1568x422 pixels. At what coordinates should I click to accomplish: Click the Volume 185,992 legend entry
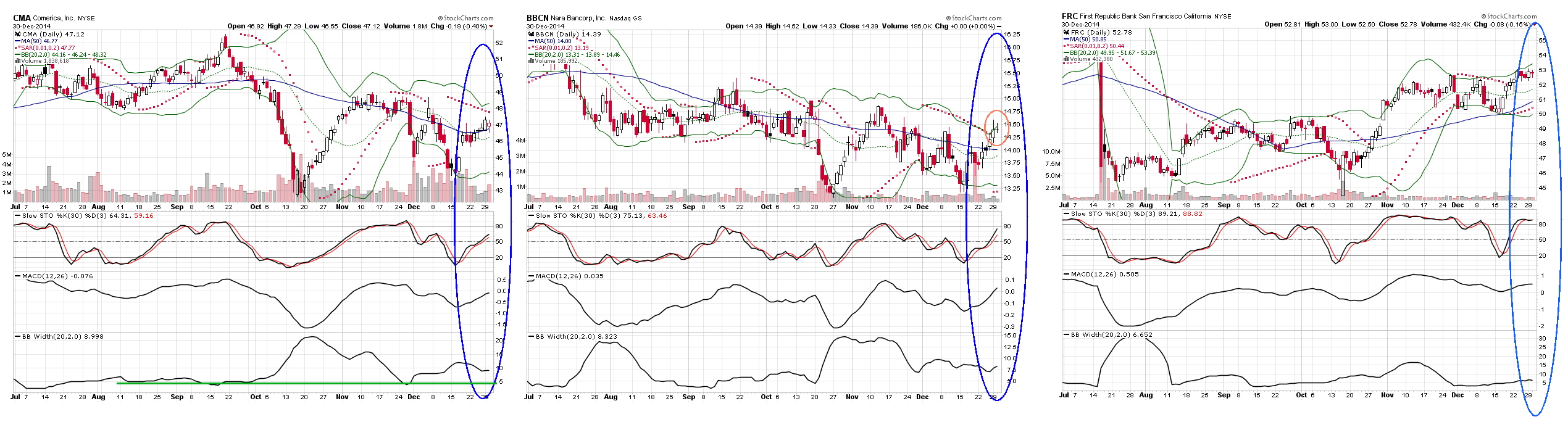click(553, 61)
